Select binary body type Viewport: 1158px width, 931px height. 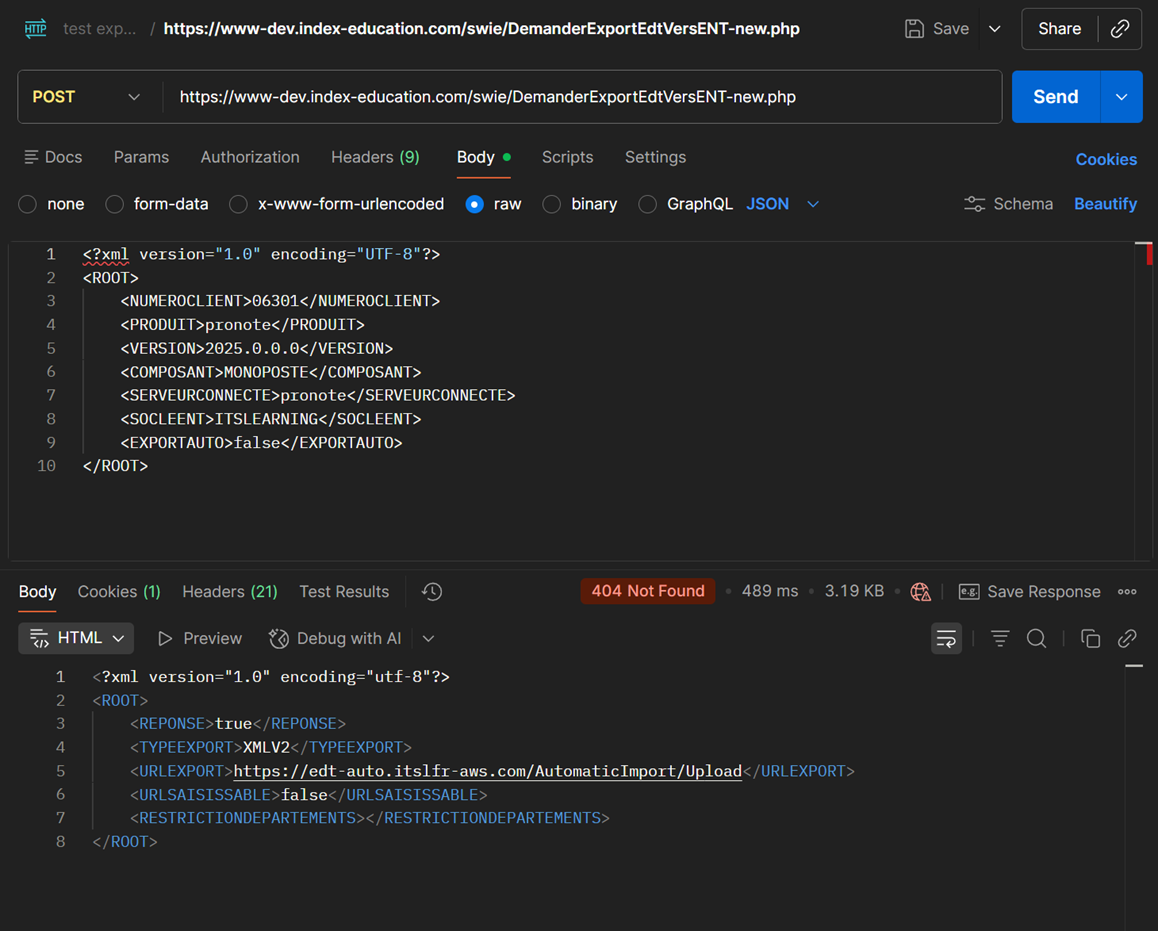click(552, 205)
